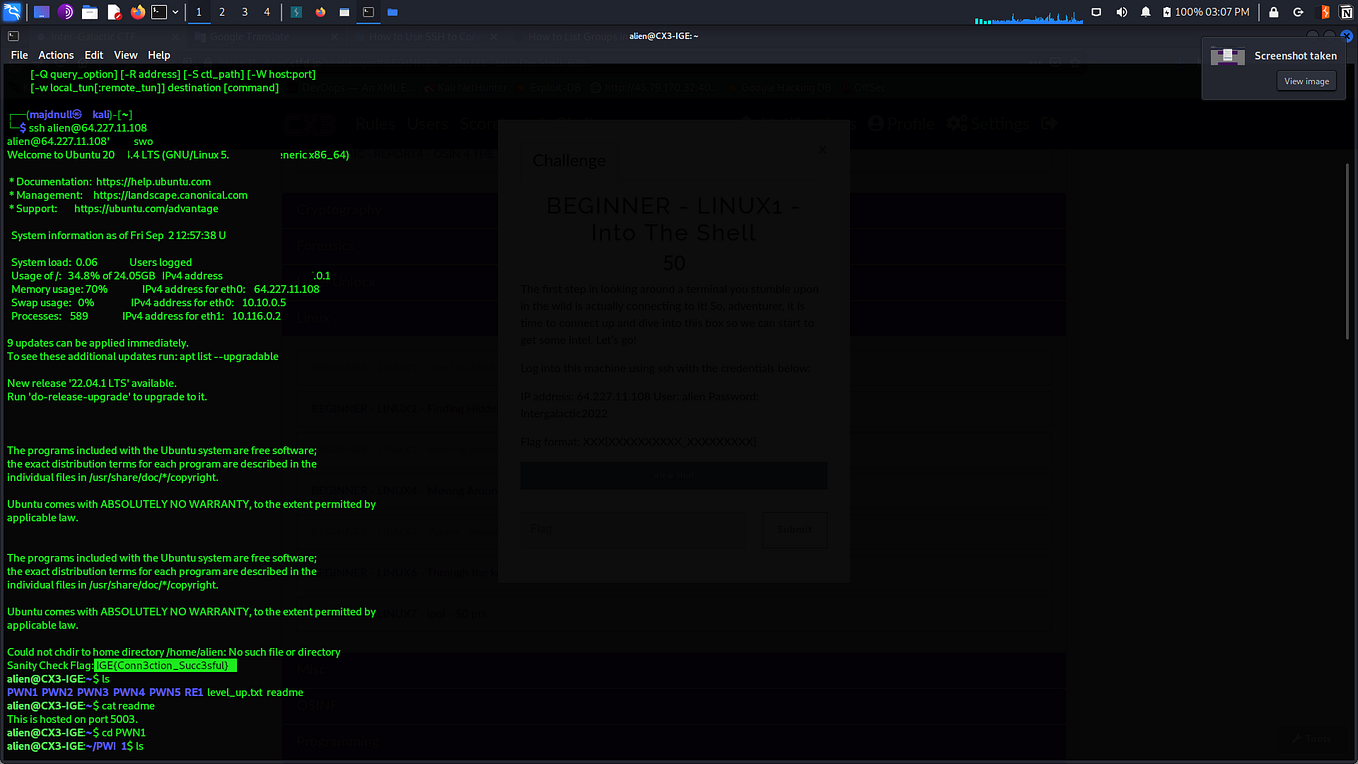Open the Actions menu in the terminal
The image size is (1358, 764).
click(56, 55)
